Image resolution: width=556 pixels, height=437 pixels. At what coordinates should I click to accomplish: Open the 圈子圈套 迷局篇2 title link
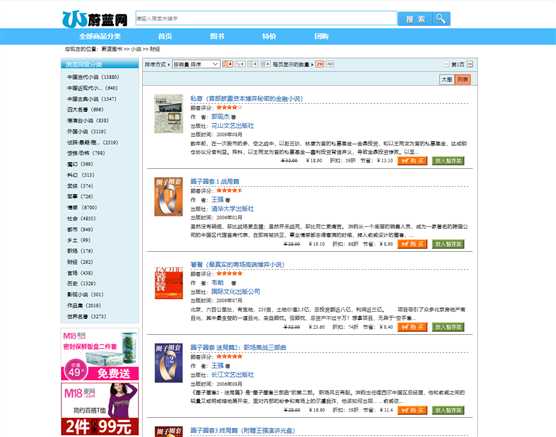coord(238,348)
